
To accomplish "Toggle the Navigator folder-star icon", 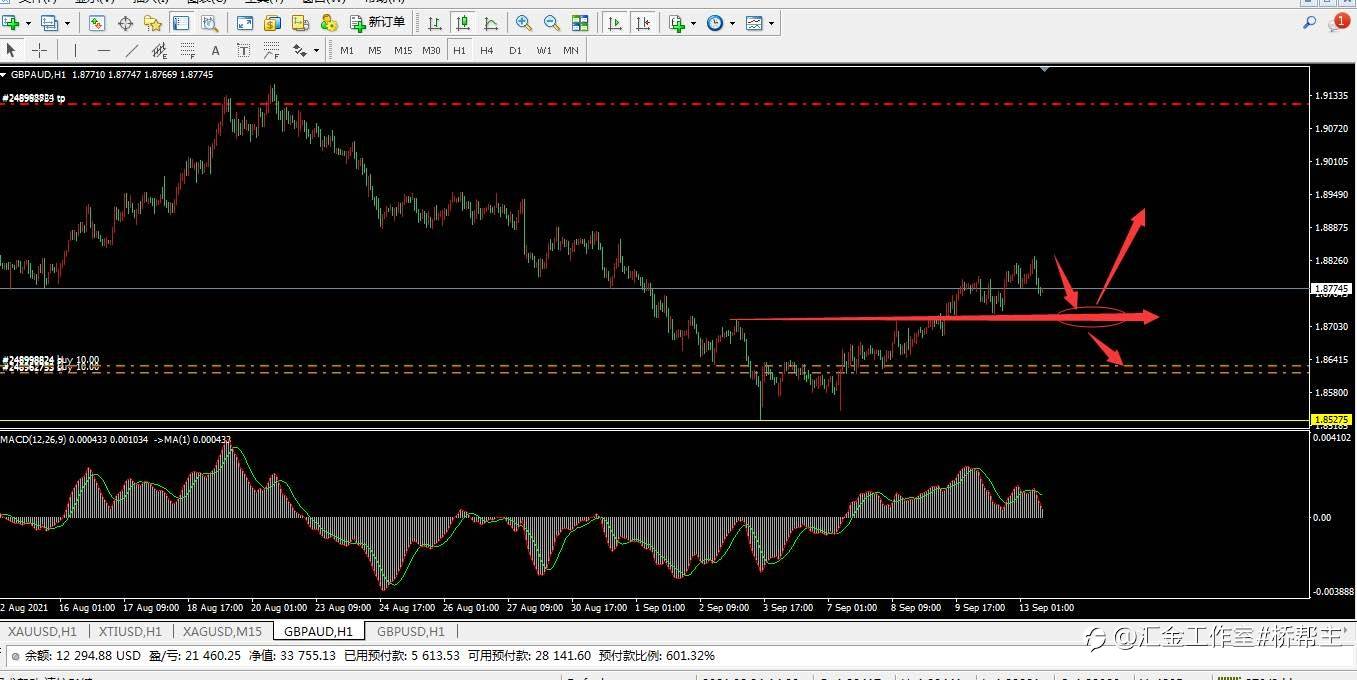I will pos(153,23).
